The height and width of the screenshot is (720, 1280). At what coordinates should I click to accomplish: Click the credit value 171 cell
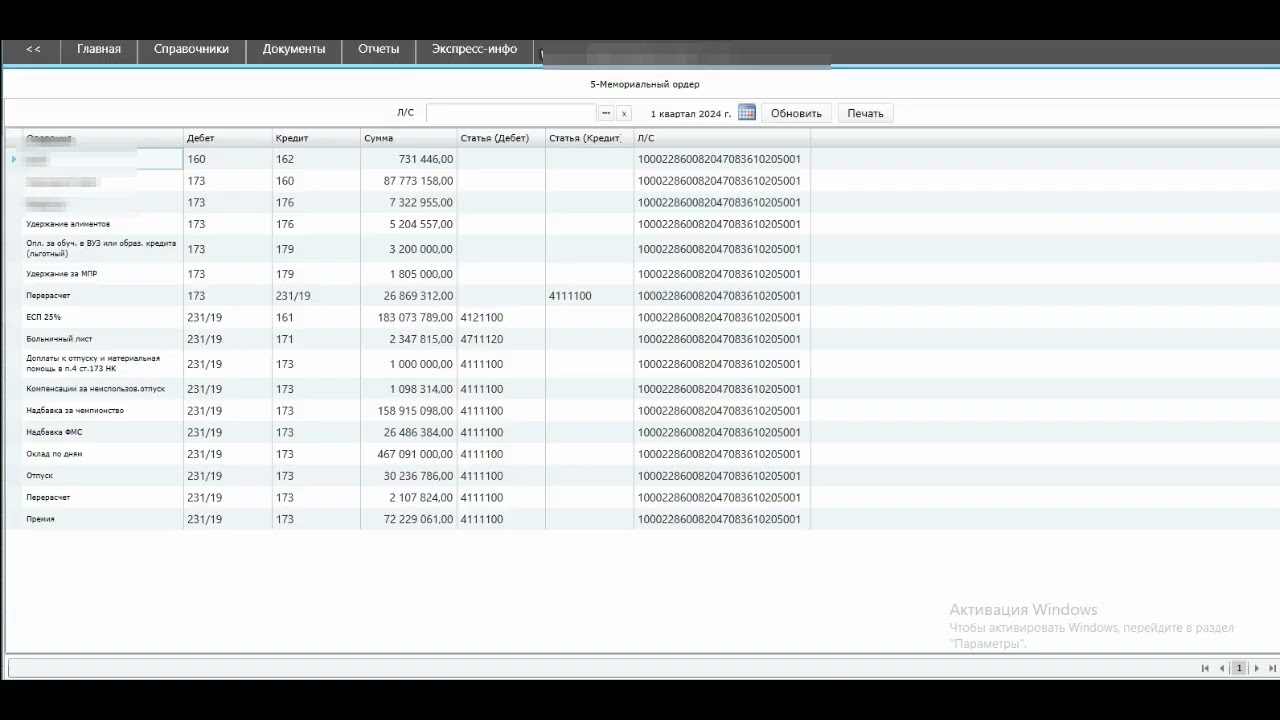pyautogui.click(x=316, y=339)
